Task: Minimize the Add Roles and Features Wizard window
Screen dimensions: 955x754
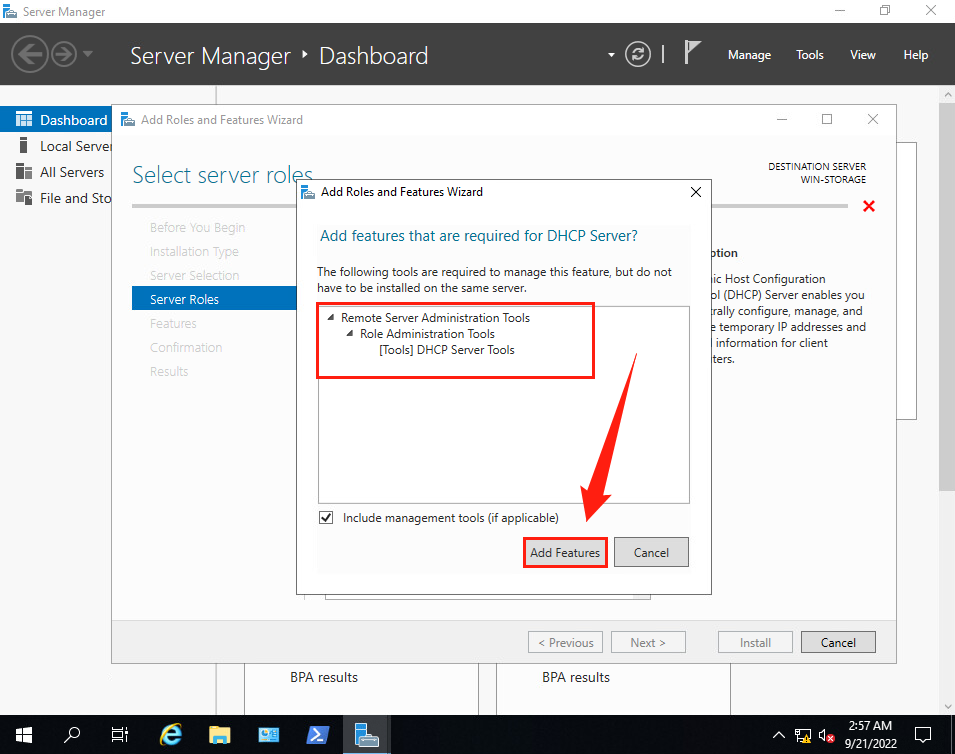Action: [x=782, y=119]
